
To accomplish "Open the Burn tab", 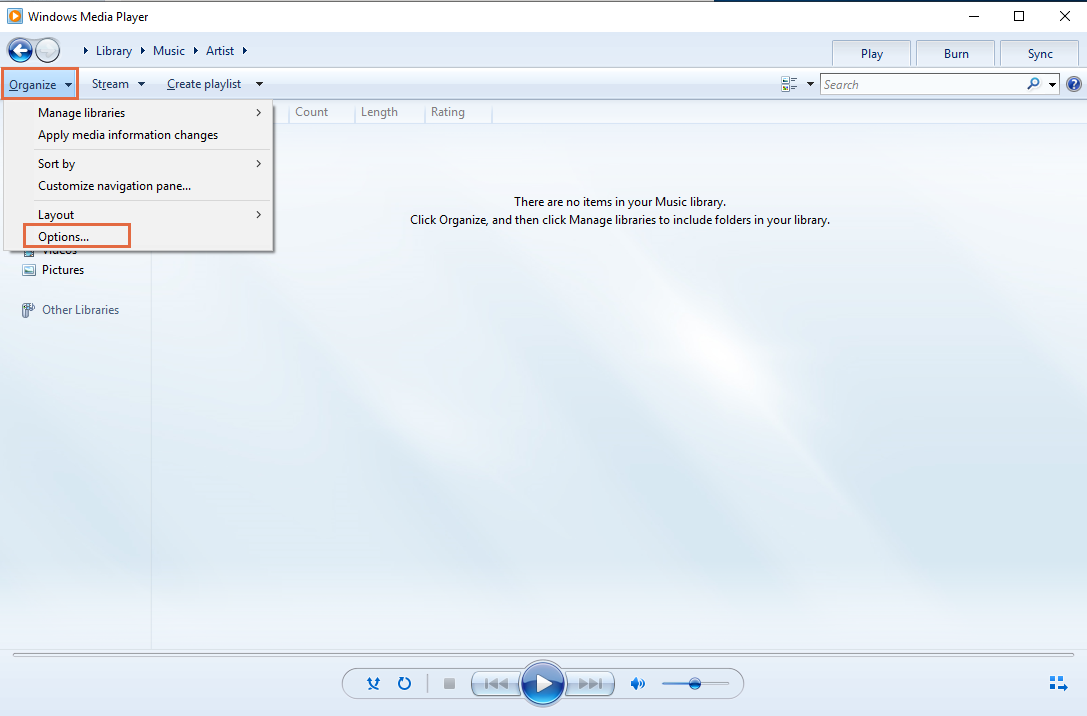I will (x=955, y=53).
